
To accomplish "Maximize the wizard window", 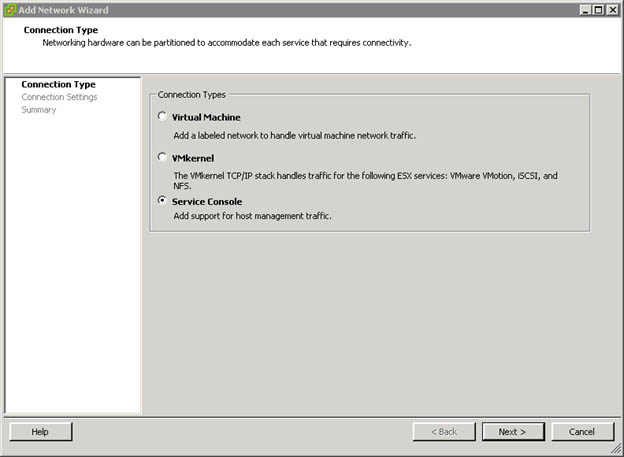I will (599, 9).
